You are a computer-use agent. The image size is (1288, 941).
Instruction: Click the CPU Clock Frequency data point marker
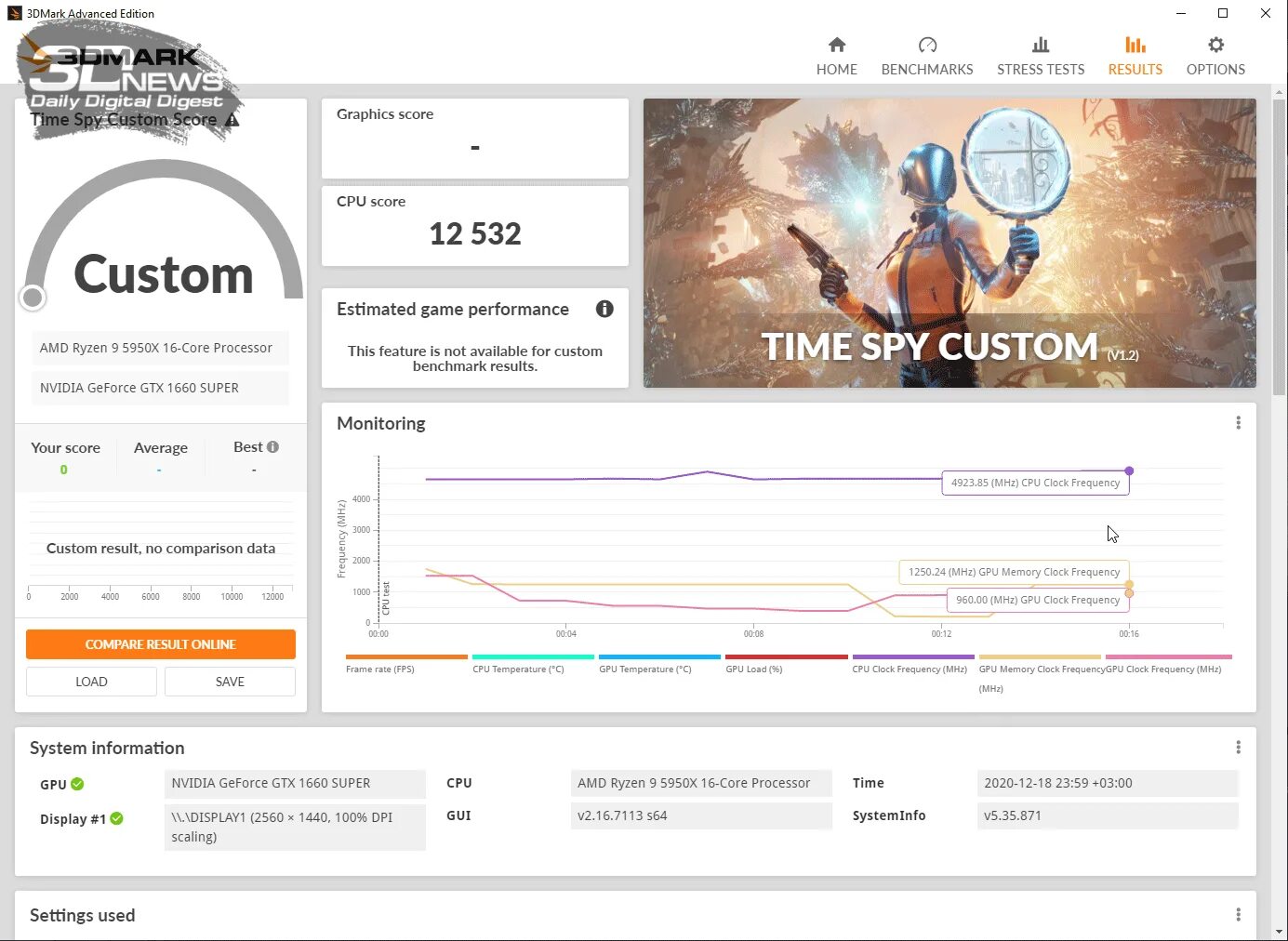click(1129, 470)
